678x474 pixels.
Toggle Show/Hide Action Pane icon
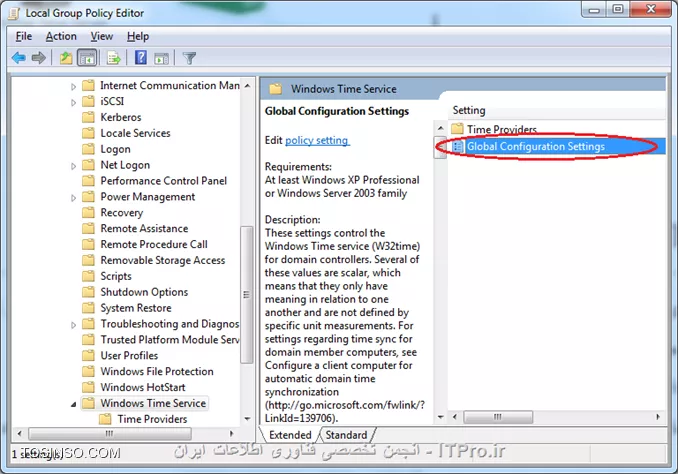point(161,58)
